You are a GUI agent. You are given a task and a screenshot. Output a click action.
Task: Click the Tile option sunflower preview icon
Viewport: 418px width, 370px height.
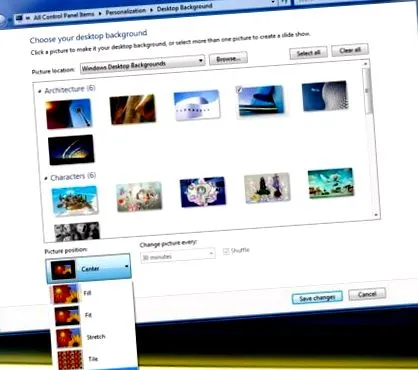70,360
